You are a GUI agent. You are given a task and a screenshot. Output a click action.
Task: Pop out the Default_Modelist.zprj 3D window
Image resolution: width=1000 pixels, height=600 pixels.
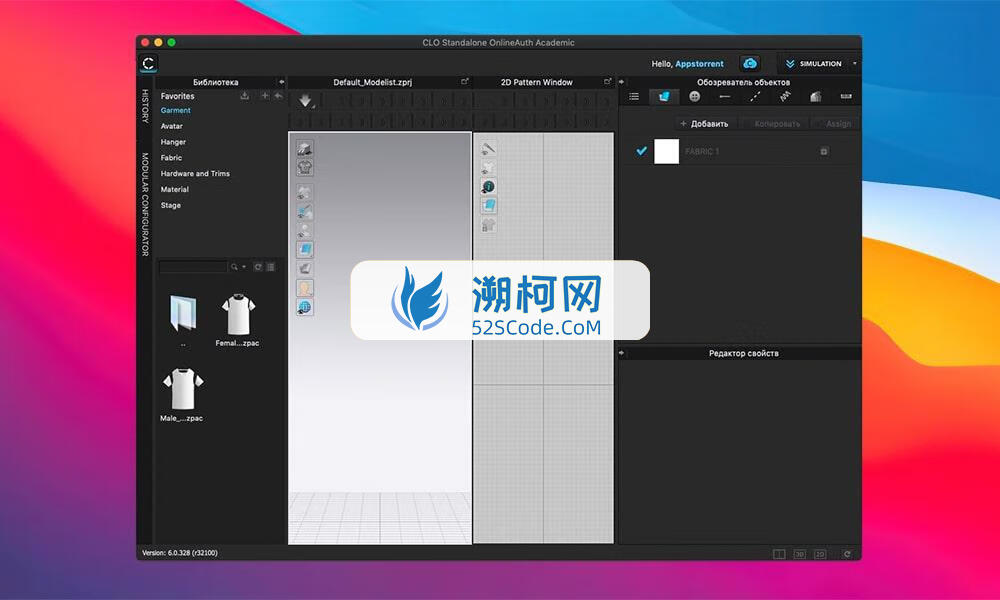(465, 82)
